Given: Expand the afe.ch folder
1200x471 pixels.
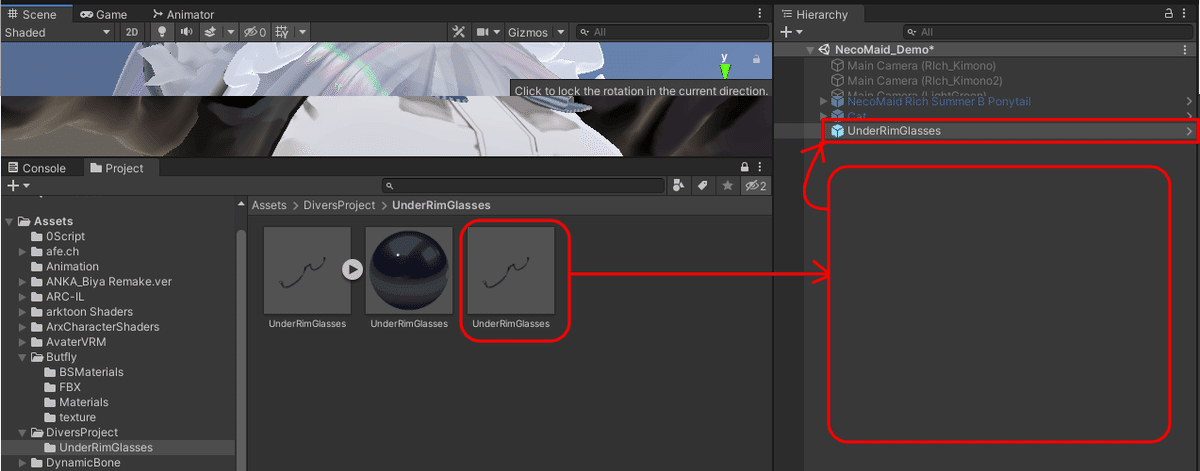Looking at the screenshot, I should [23, 251].
